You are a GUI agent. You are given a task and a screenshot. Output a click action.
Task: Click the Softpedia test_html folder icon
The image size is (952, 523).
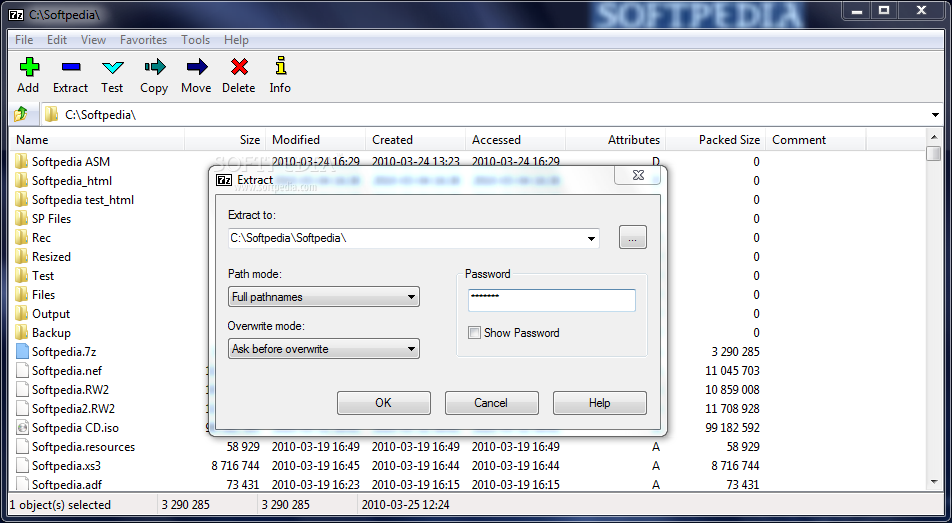pos(22,199)
